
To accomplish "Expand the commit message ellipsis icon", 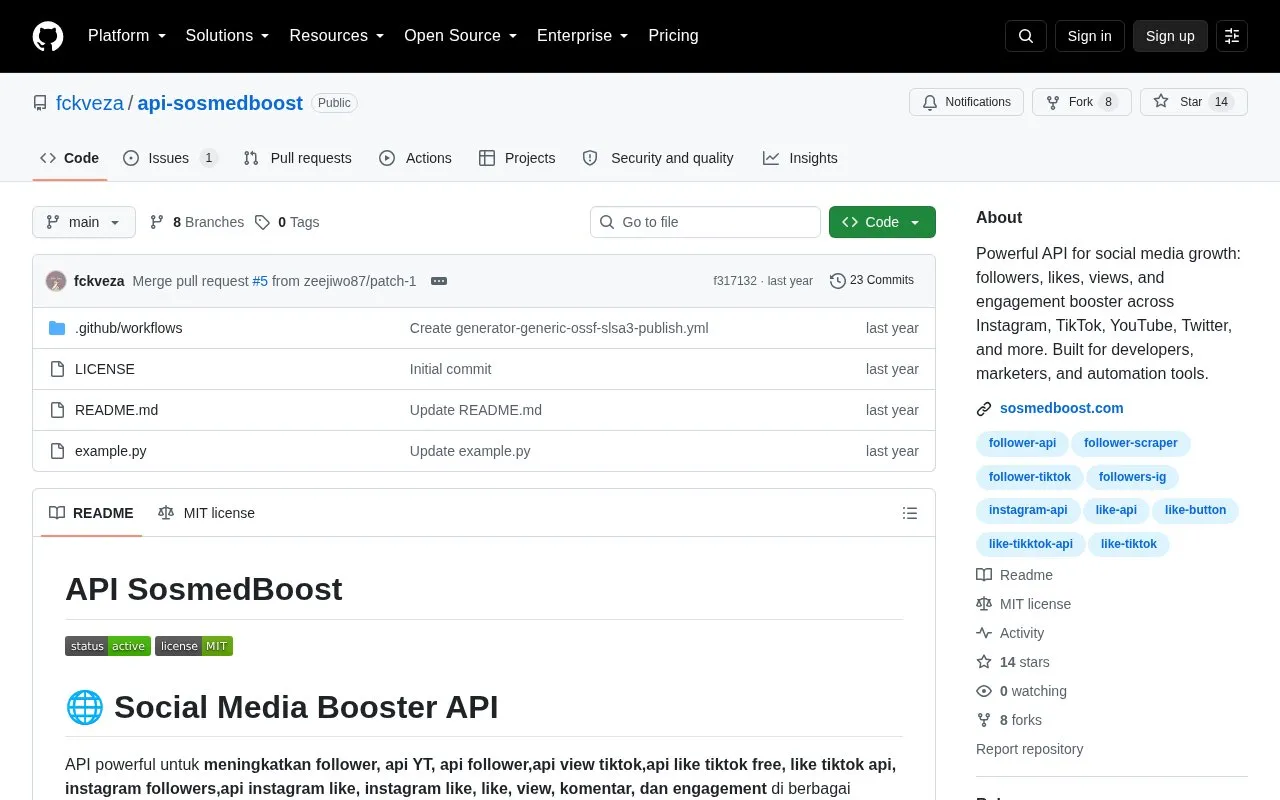I will [x=439, y=281].
